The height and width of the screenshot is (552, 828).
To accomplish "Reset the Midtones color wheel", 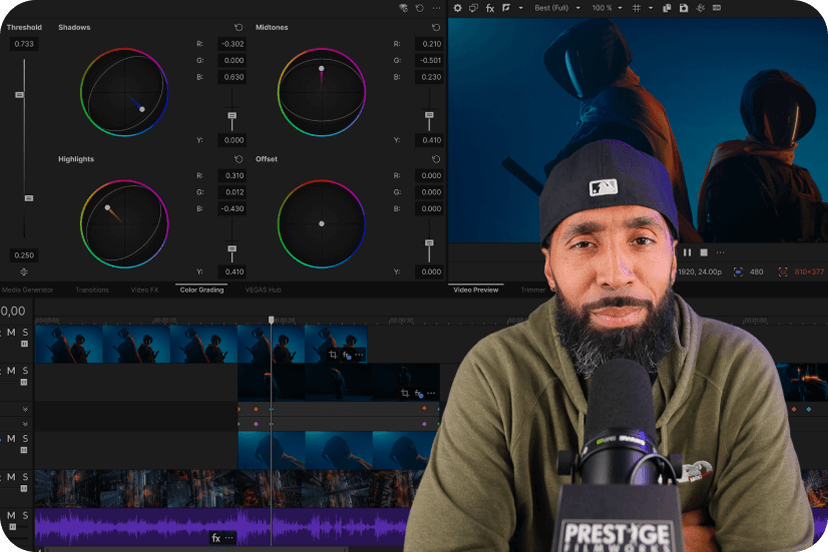I will (436, 28).
